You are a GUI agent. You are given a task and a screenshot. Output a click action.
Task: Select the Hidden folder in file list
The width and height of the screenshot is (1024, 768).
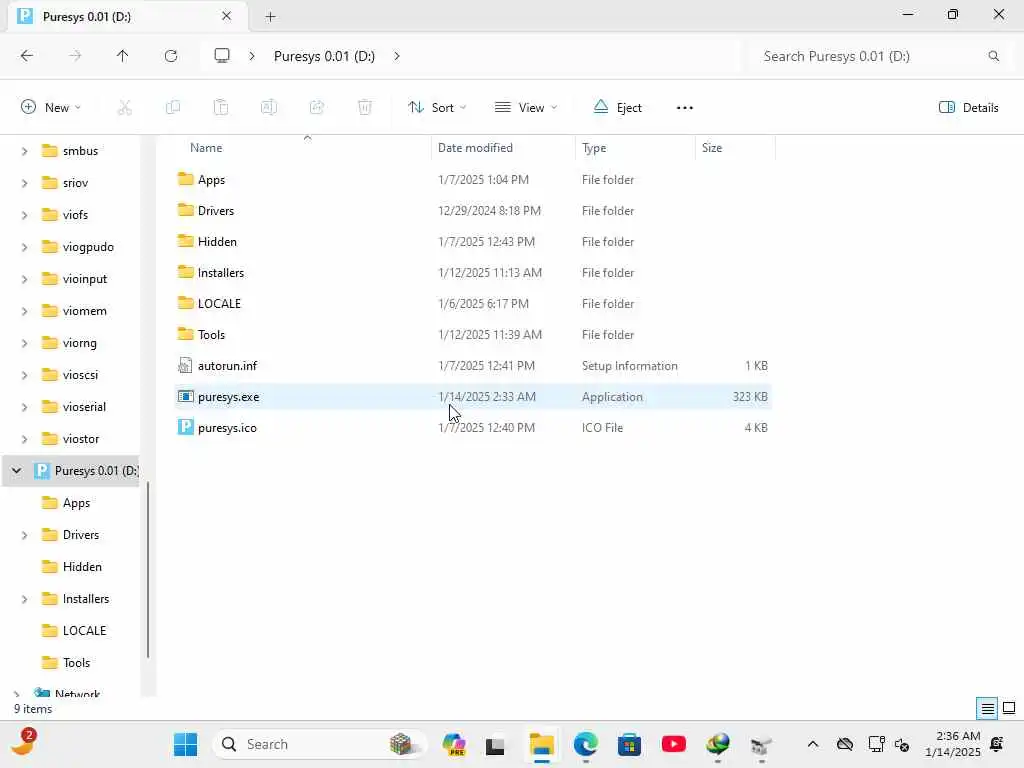(x=473, y=242)
